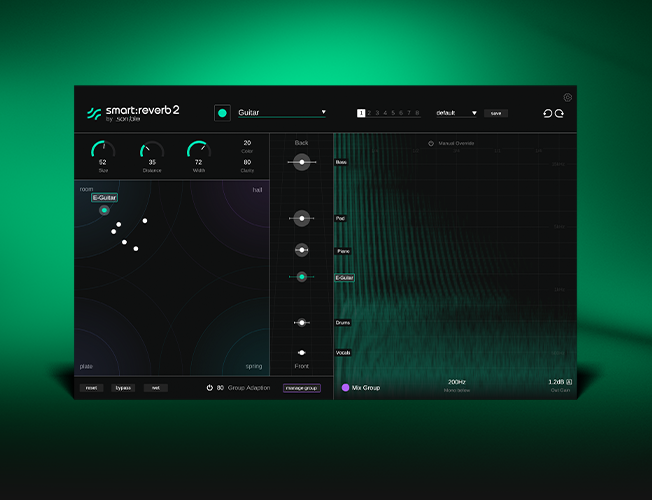Click the Group Adaption value 80
Screen dimensions: 652x500
pyautogui.click(x=220, y=388)
